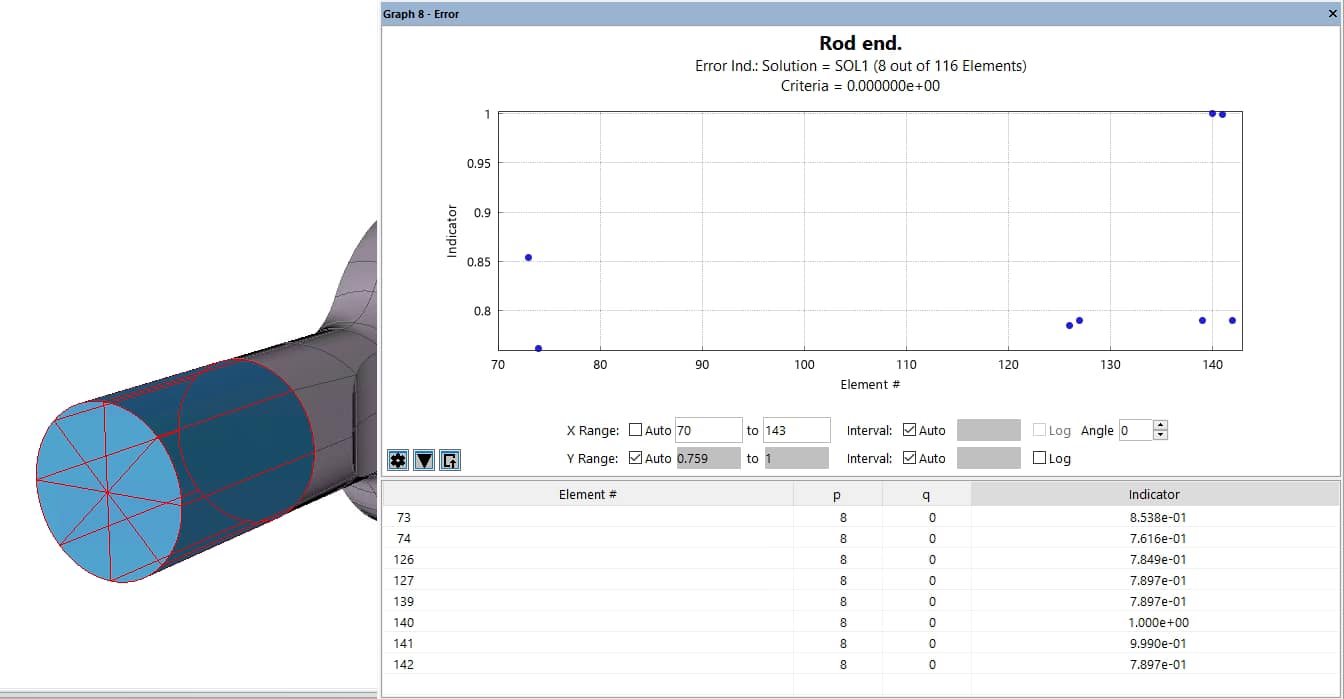1344x699 pixels.
Task: Uncheck Auto for X Interval
Action: click(x=909, y=431)
